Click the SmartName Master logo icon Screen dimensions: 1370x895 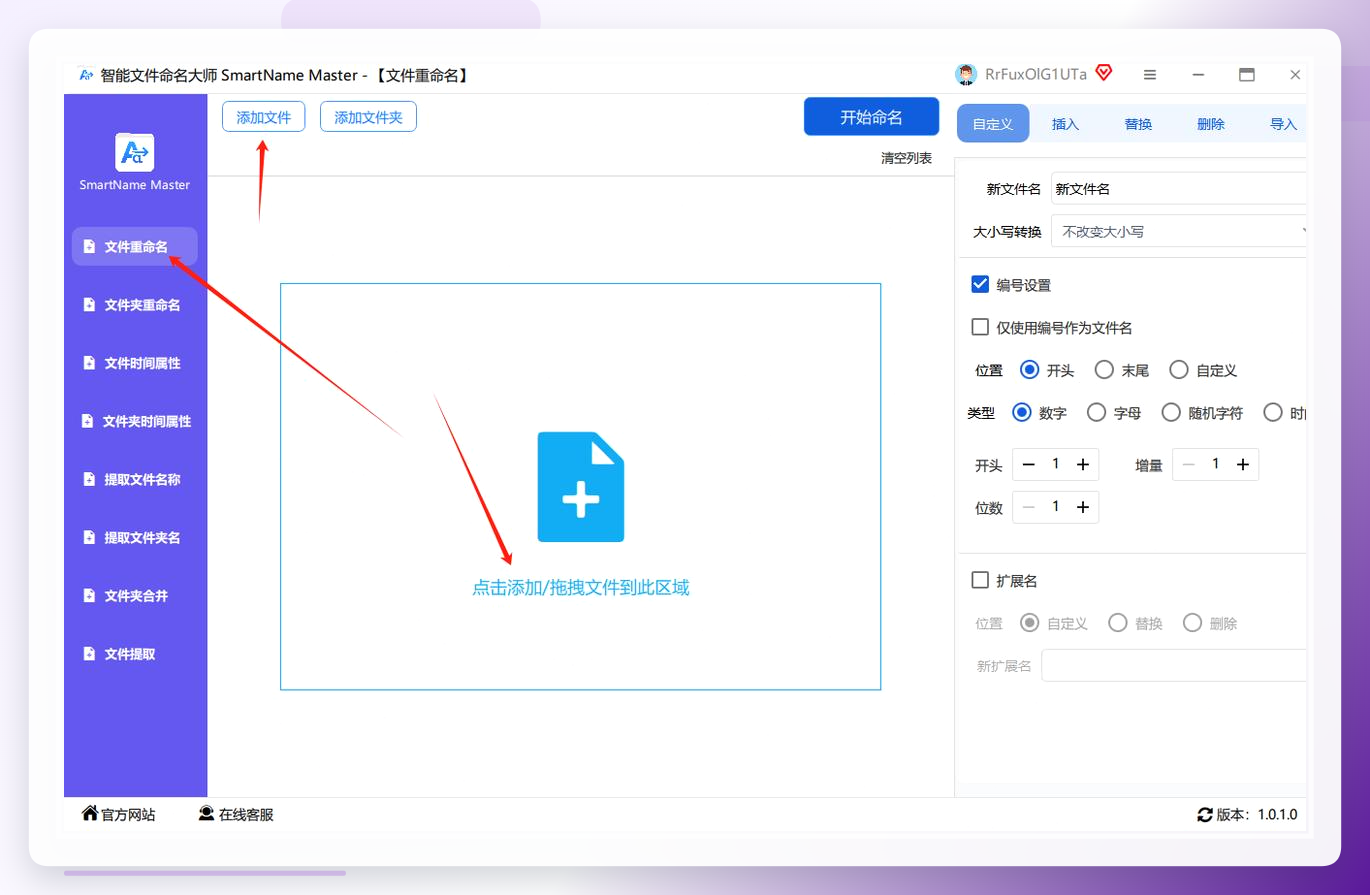coord(134,152)
